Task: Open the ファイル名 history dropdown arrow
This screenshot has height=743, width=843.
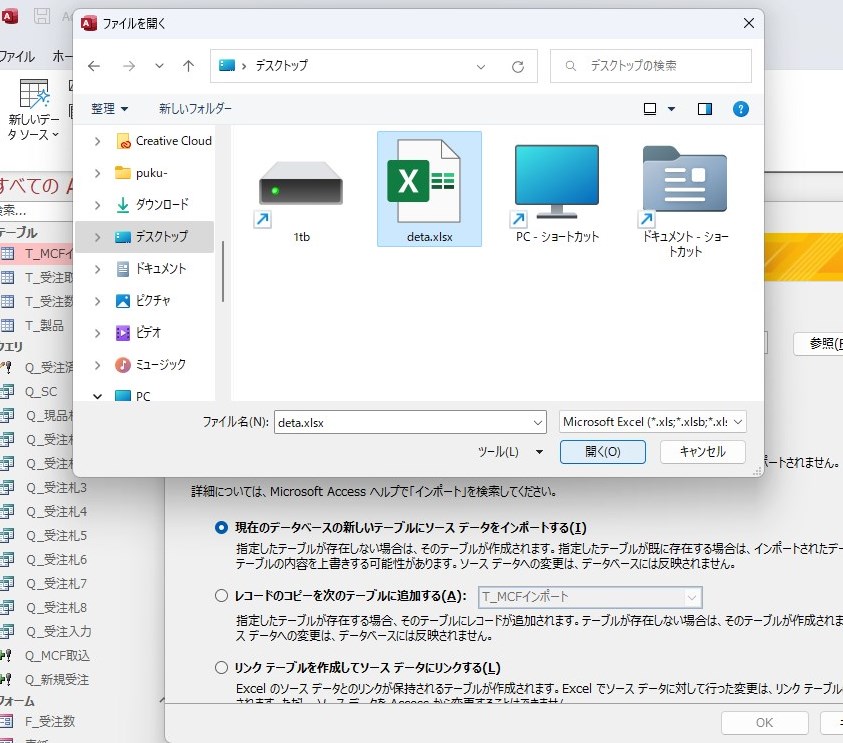Action: click(x=538, y=423)
